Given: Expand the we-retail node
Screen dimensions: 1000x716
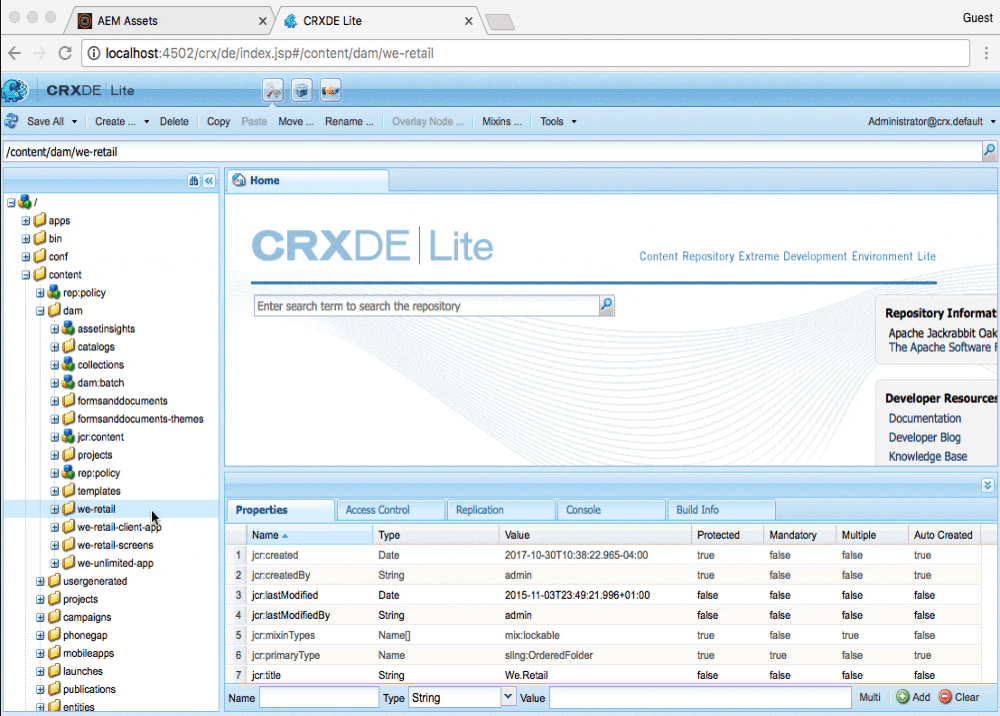Looking at the screenshot, I should coord(55,509).
